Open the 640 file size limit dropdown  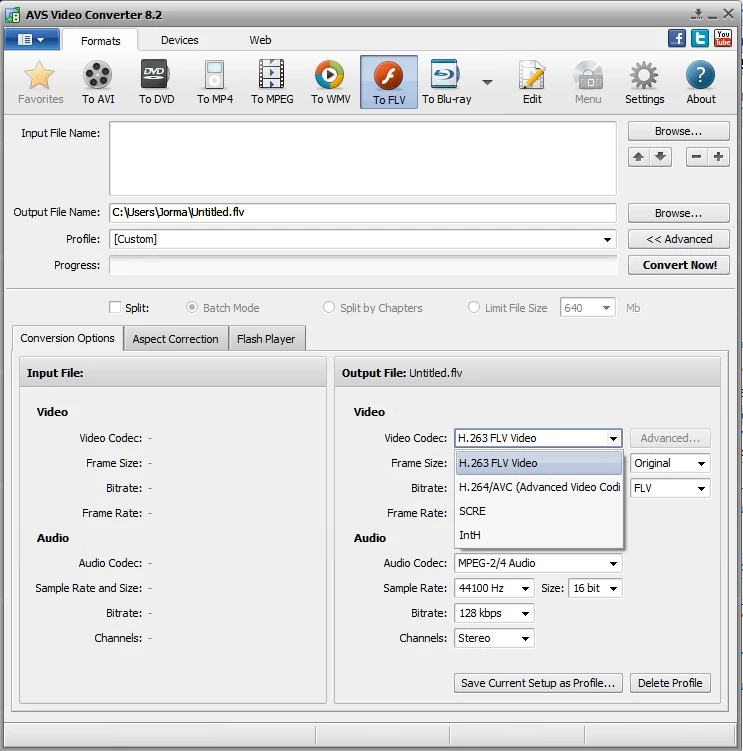(x=588, y=307)
